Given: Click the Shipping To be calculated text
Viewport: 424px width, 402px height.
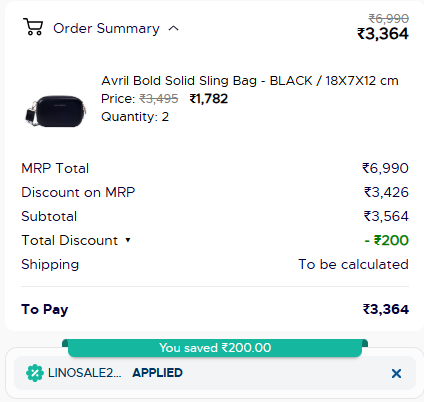Looking at the screenshot, I should (x=353, y=264).
